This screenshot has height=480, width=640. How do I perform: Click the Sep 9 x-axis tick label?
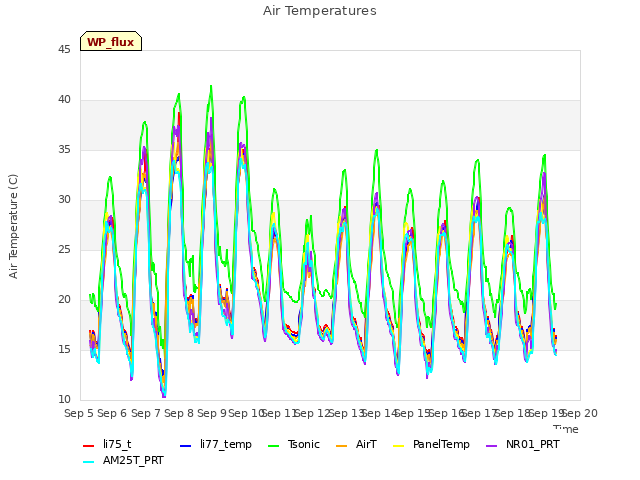tap(212, 413)
